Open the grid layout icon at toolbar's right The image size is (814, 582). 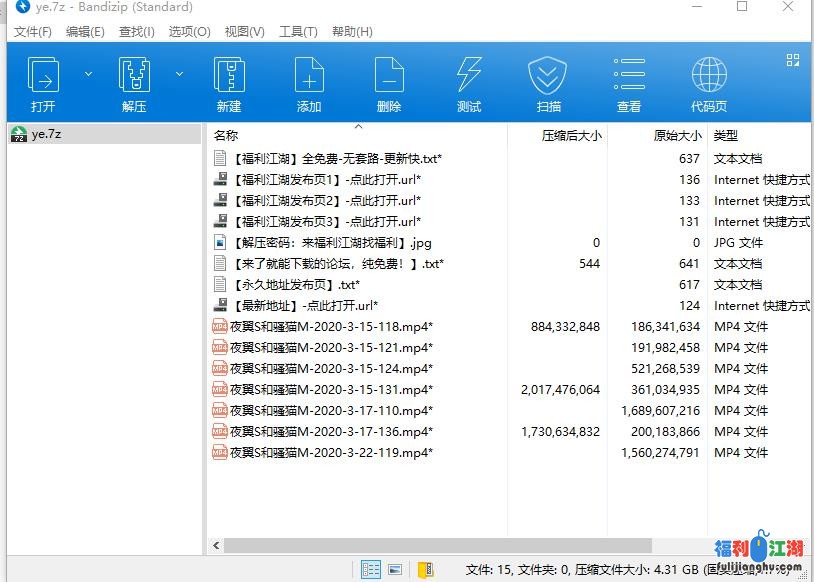[x=793, y=60]
